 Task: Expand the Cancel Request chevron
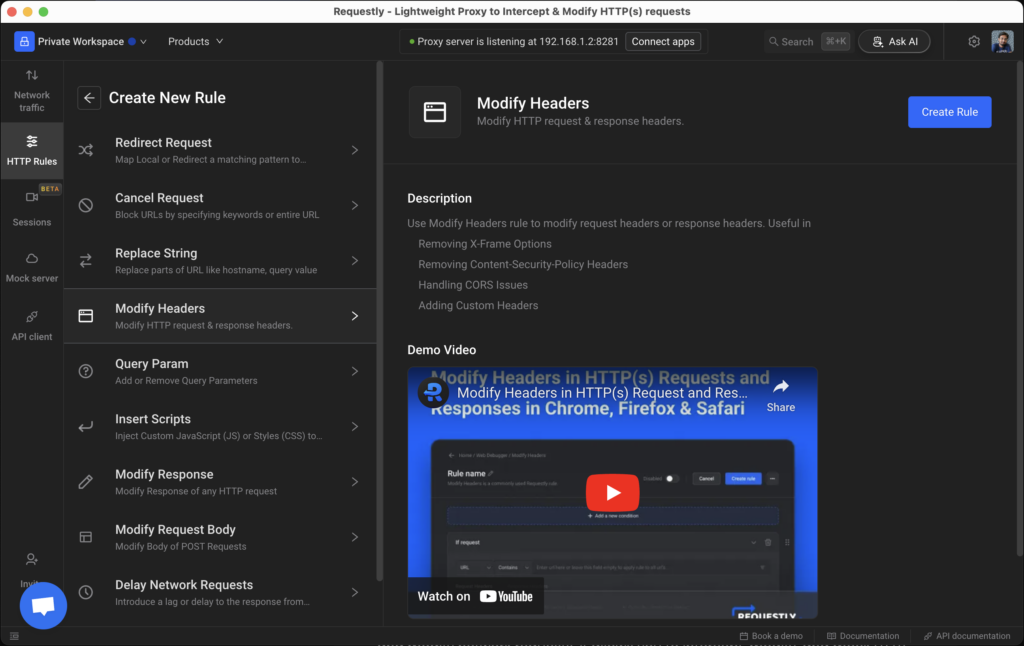point(355,205)
